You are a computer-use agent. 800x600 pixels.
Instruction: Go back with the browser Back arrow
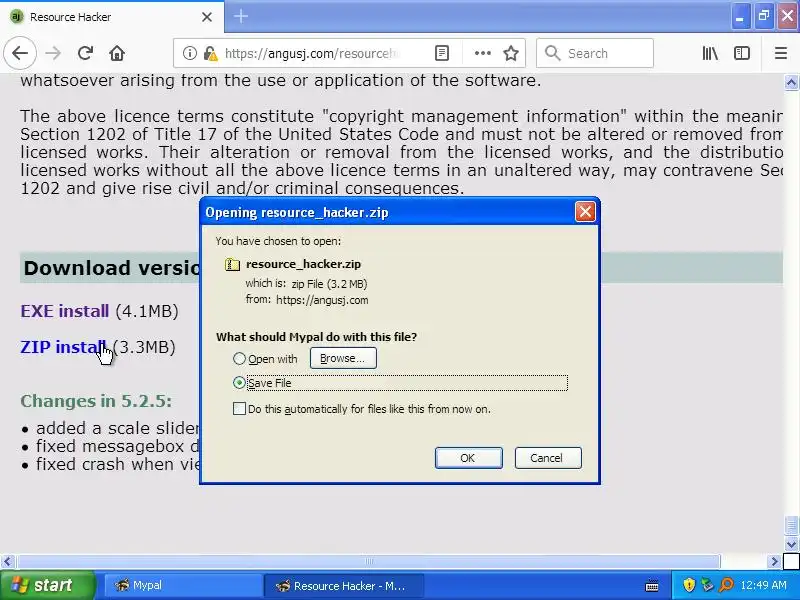(x=20, y=53)
